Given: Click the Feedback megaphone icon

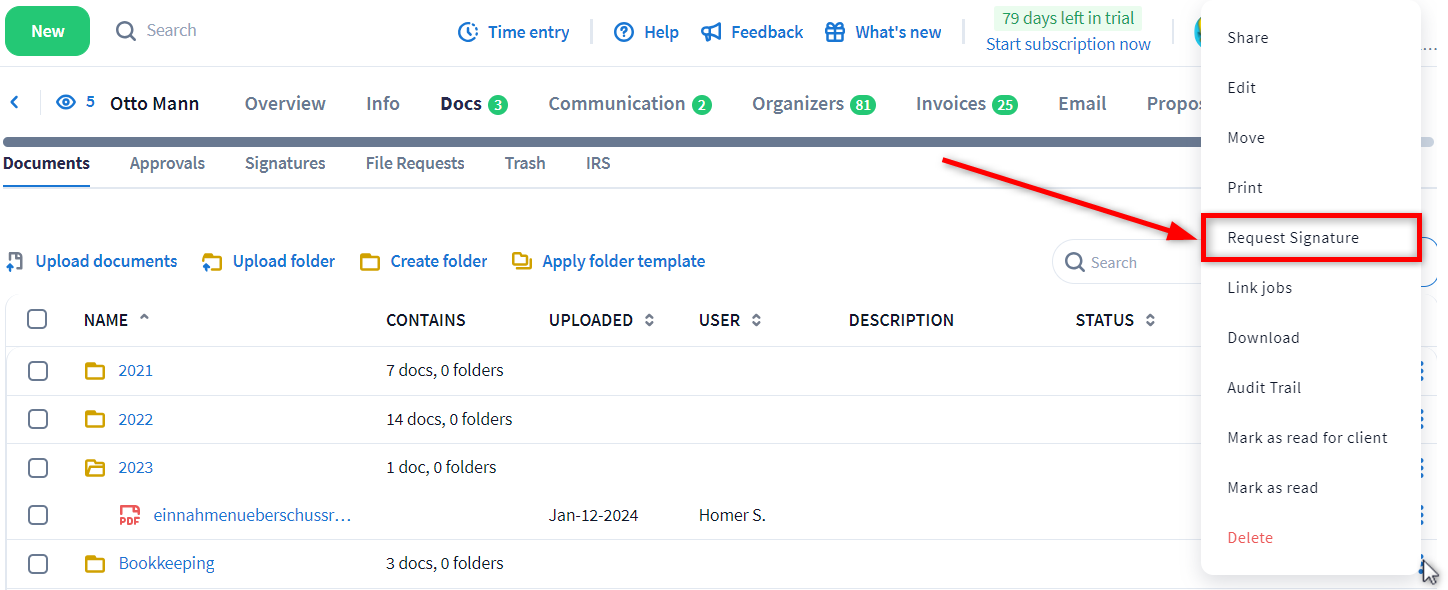Looking at the screenshot, I should 711,32.
